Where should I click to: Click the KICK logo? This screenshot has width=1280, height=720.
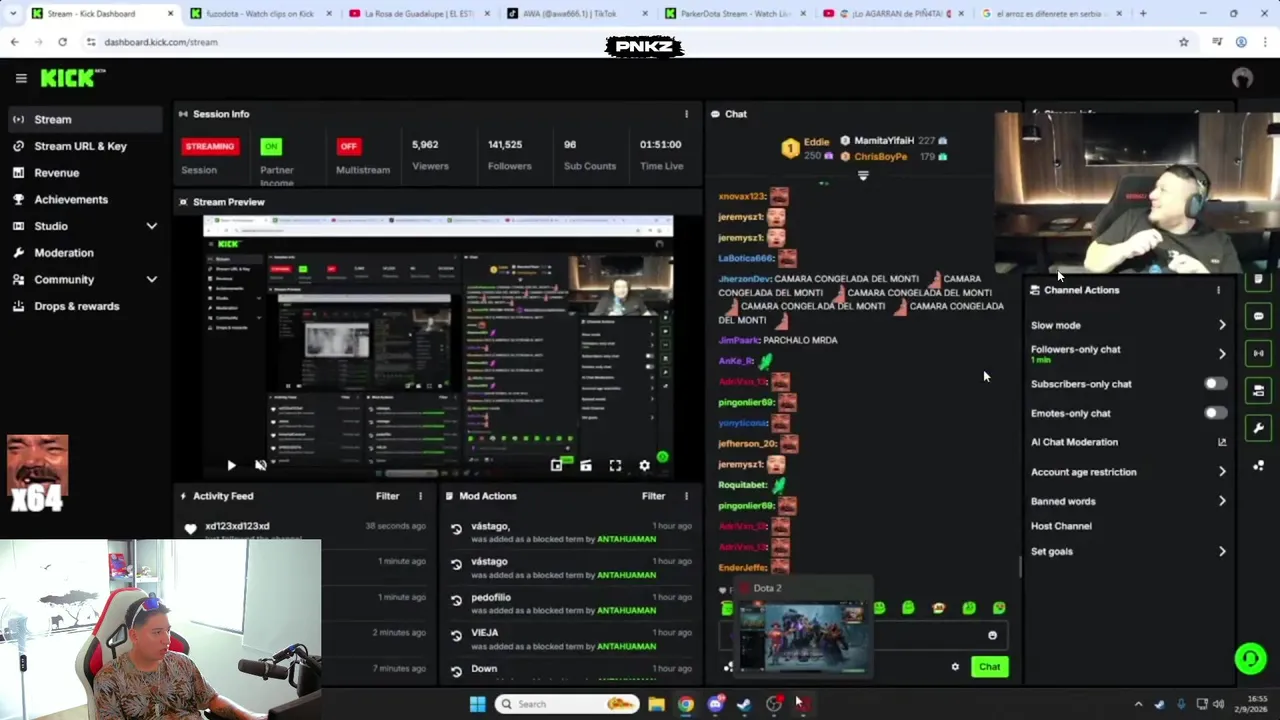(72, 78)
